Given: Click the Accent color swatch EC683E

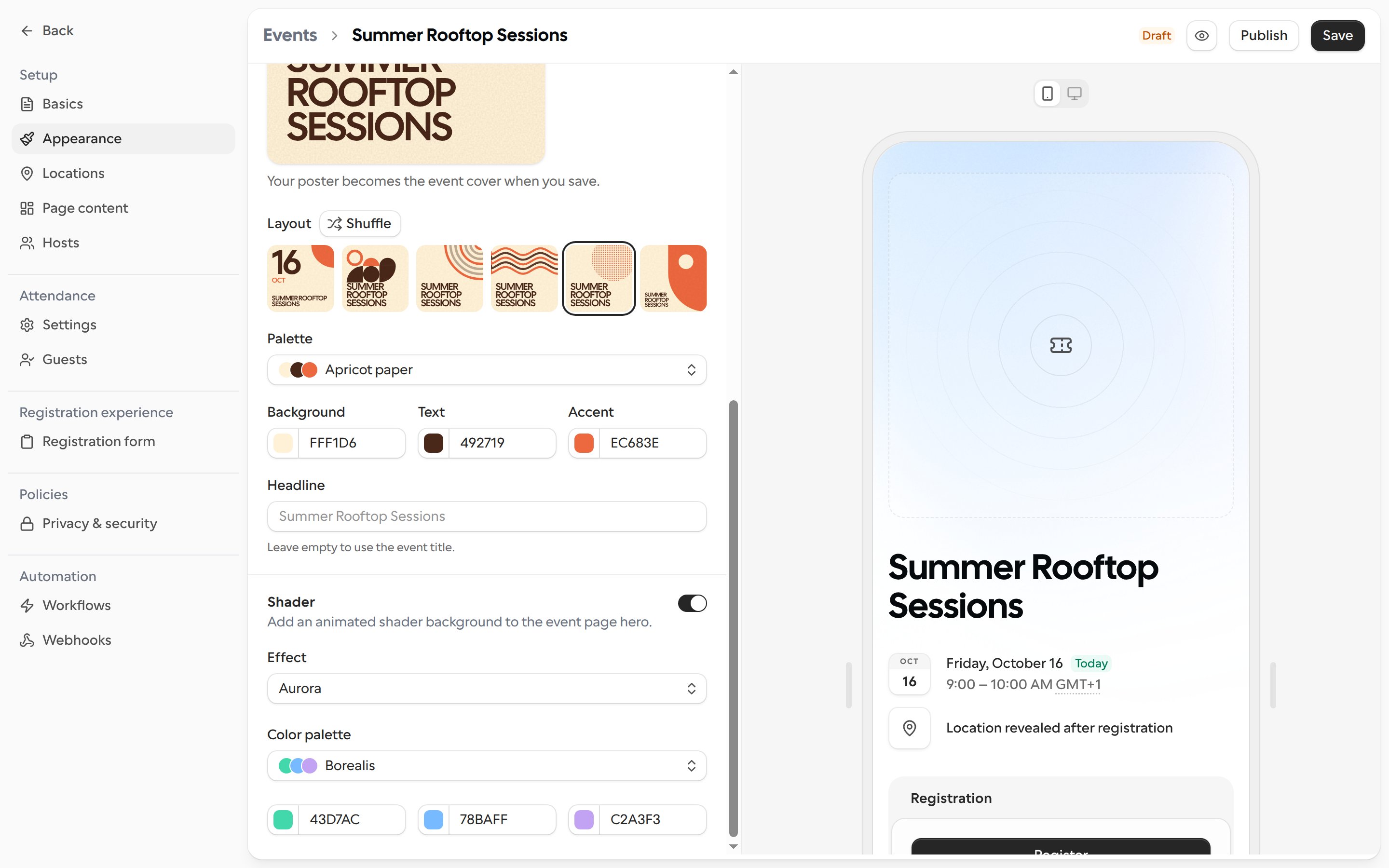Looking at the screenshot, I should coord(584,443).
